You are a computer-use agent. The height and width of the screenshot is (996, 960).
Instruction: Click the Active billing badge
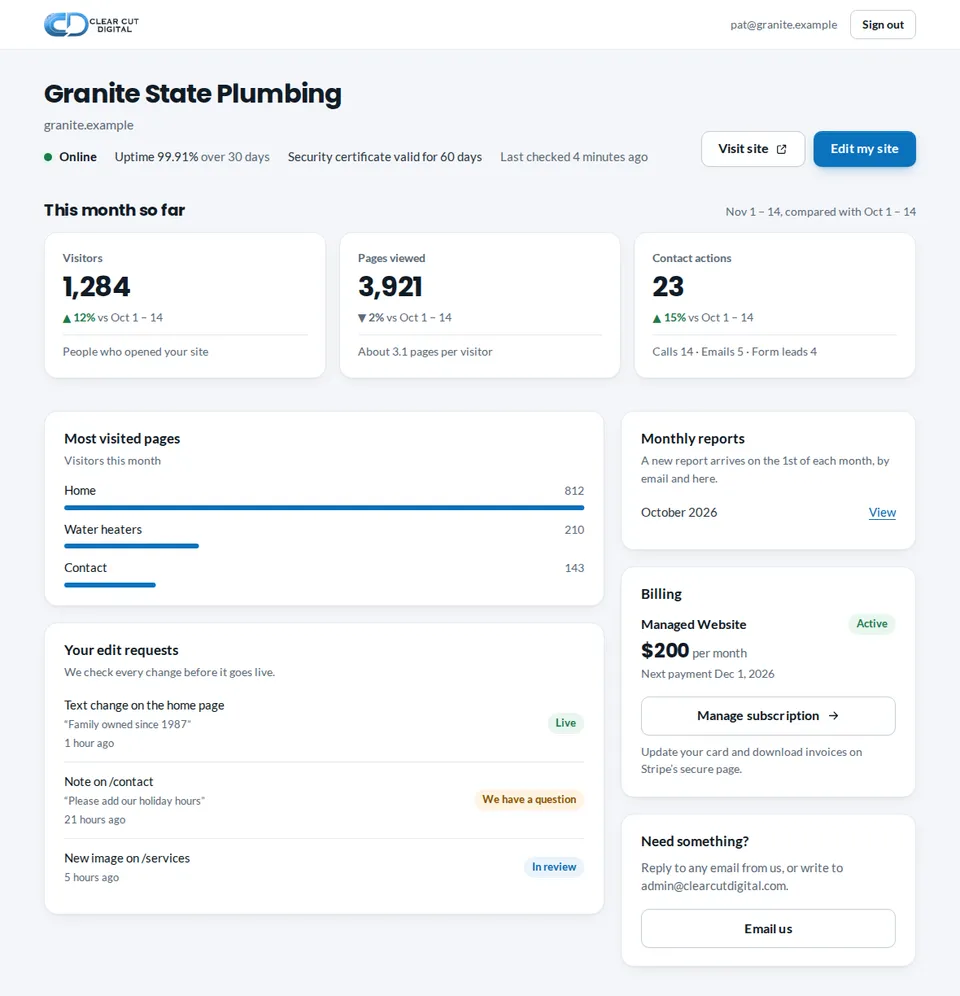coord(872,624)
